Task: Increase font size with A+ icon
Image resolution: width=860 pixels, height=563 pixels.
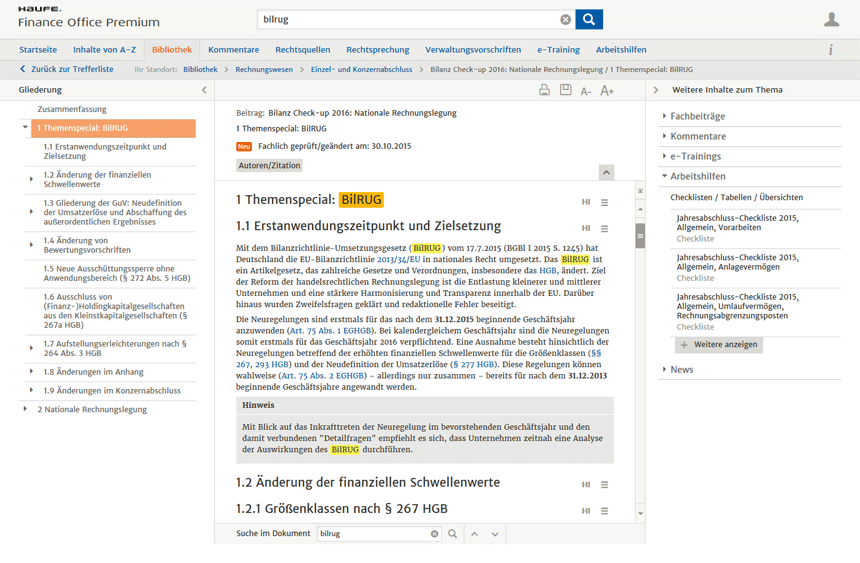Action: tap(606, 91)
